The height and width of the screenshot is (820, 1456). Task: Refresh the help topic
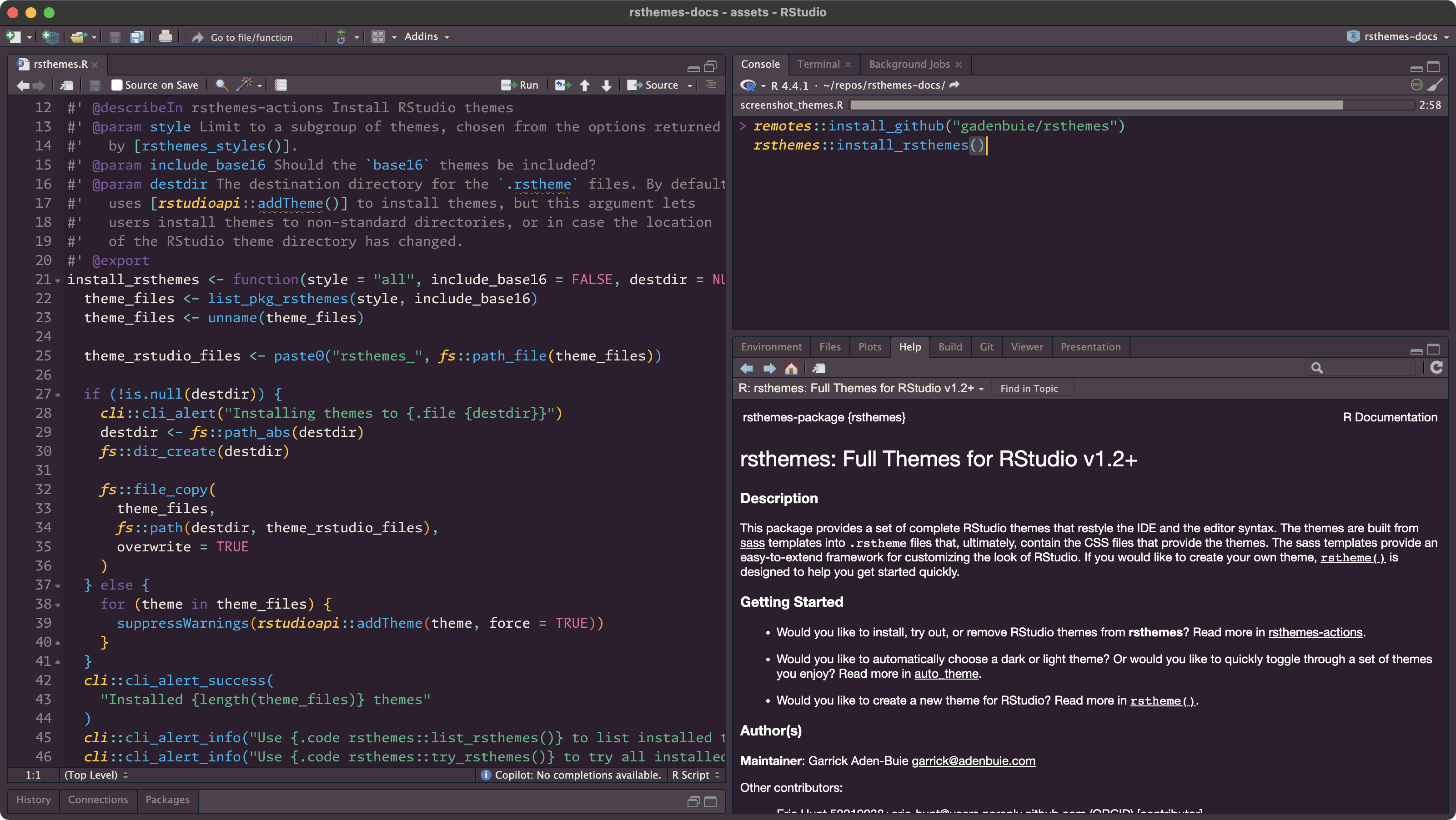point(1436,368)
